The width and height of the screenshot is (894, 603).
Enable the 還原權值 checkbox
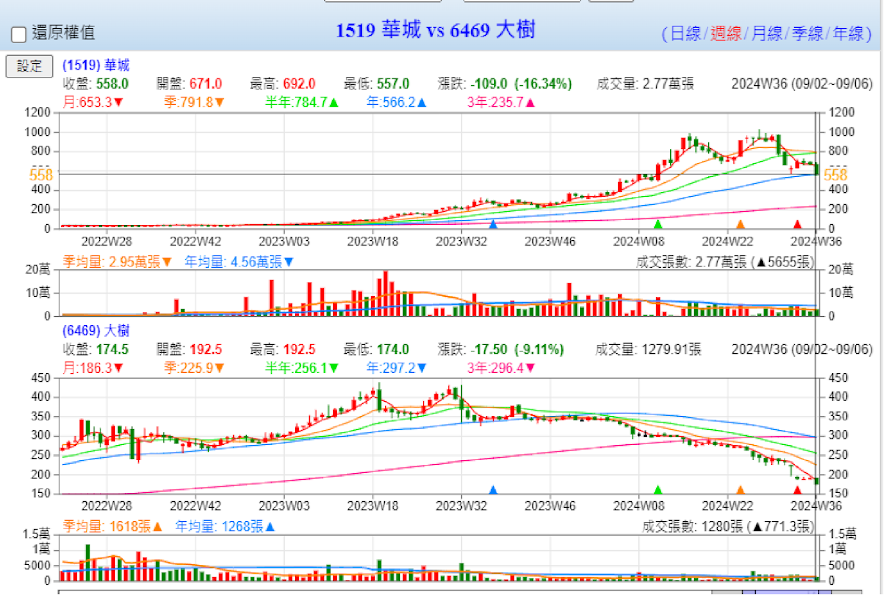(x=19, y=34)
